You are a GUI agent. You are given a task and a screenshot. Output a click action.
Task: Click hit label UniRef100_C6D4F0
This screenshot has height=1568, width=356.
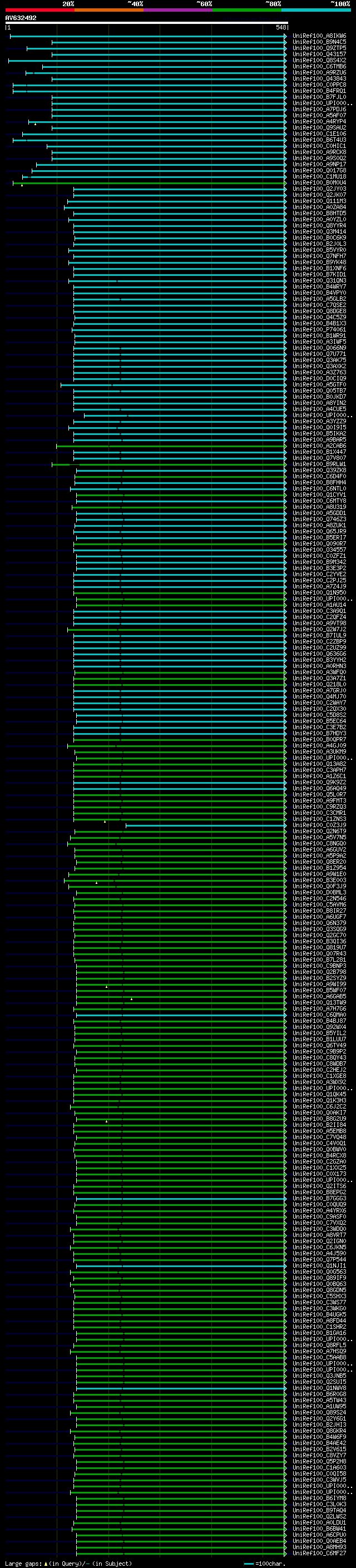pos(319,476)
